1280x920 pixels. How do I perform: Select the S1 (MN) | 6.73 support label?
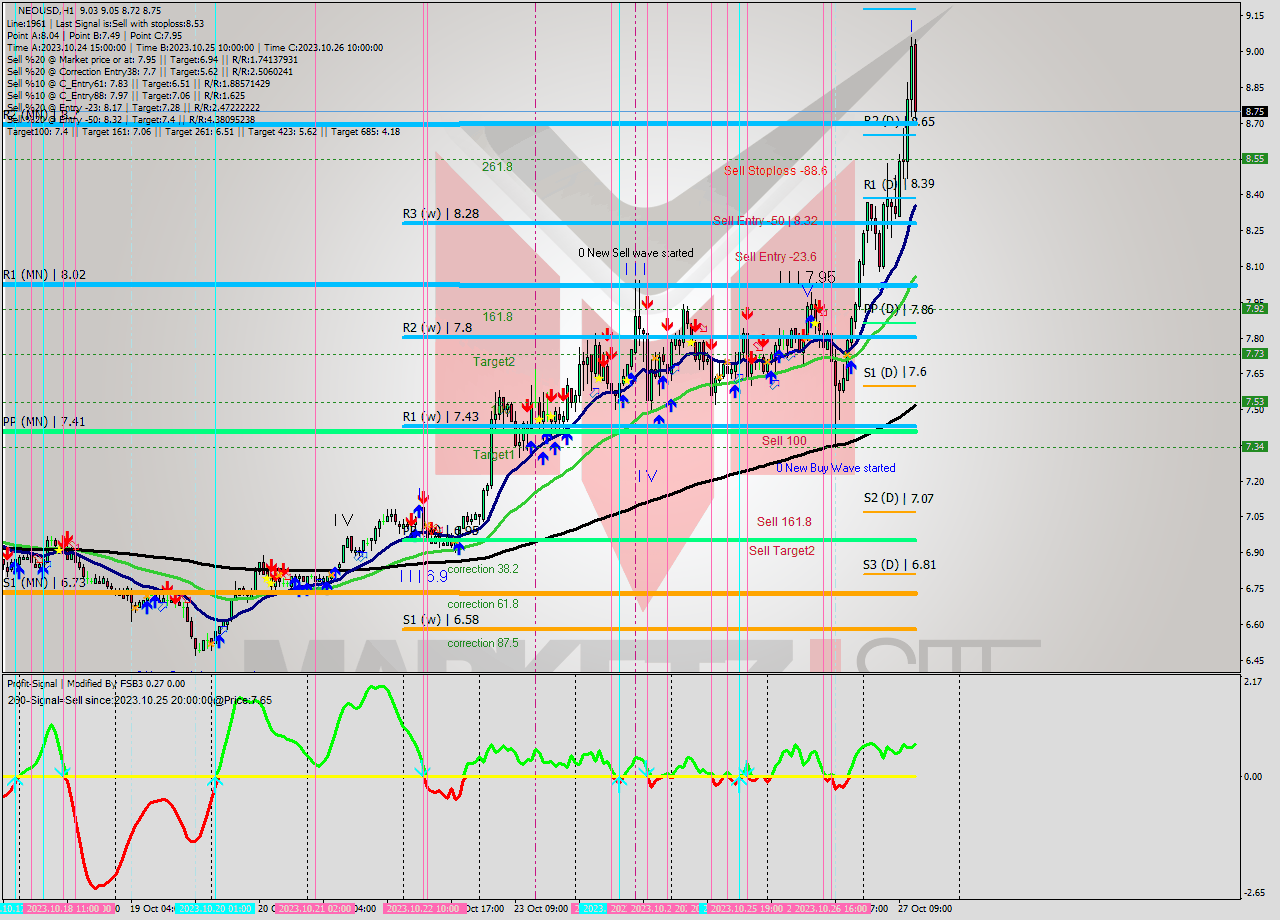pos(44,582)
